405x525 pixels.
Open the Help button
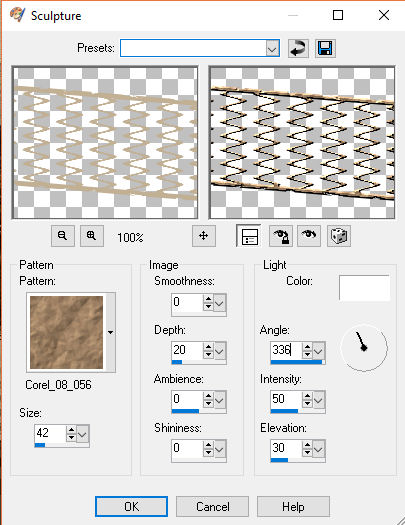(293, 506)
